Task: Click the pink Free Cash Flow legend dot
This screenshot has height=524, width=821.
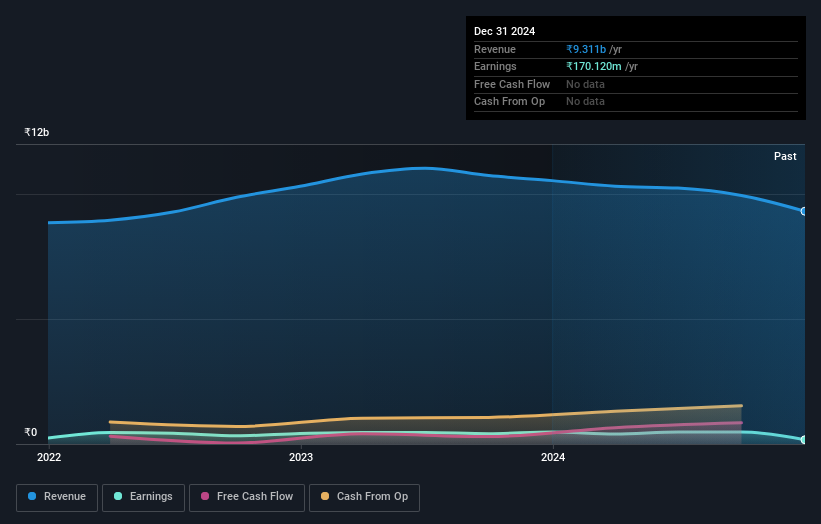Action: (x=205, y=496)
